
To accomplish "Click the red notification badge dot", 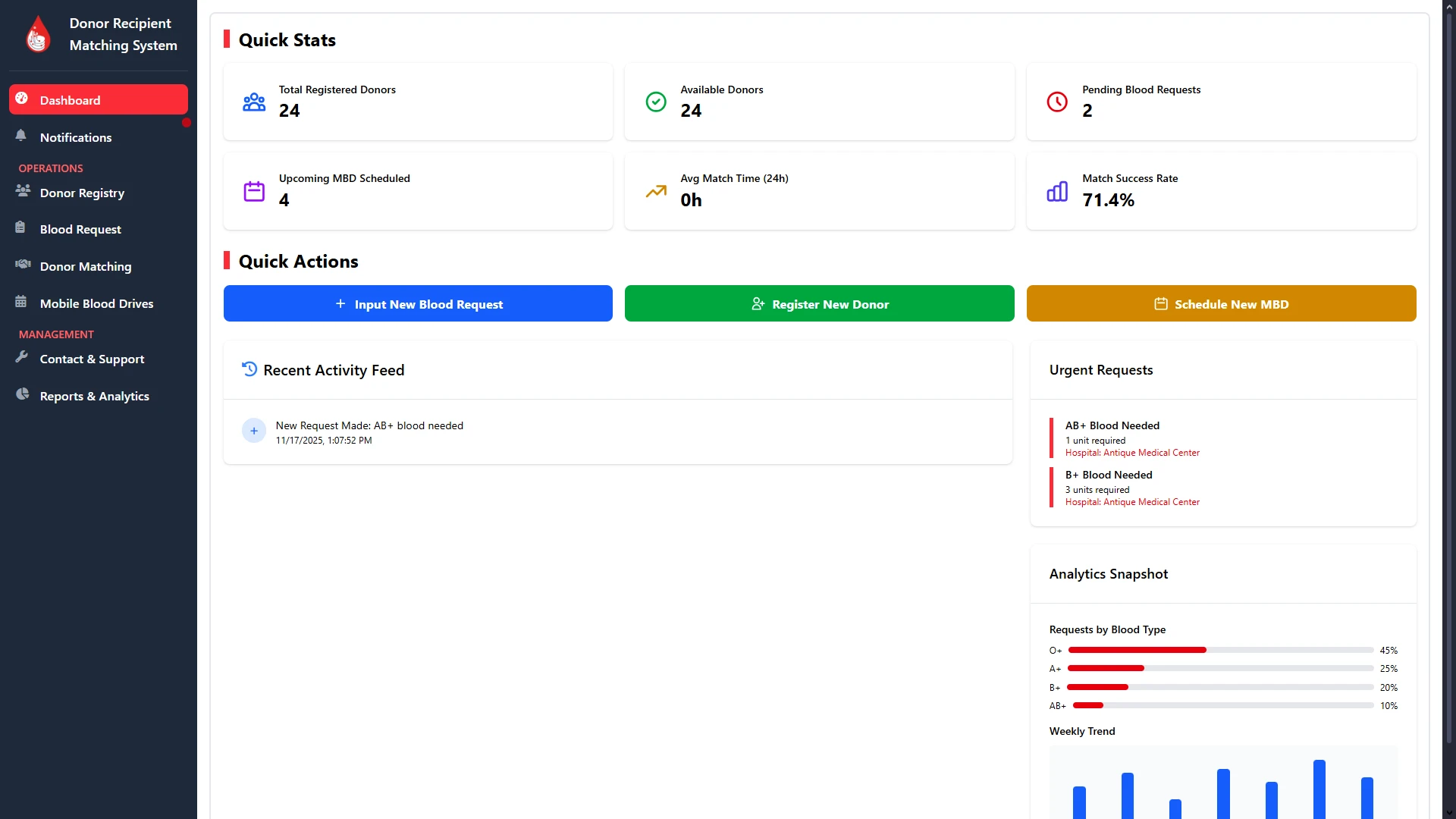I will coord(186,123).
